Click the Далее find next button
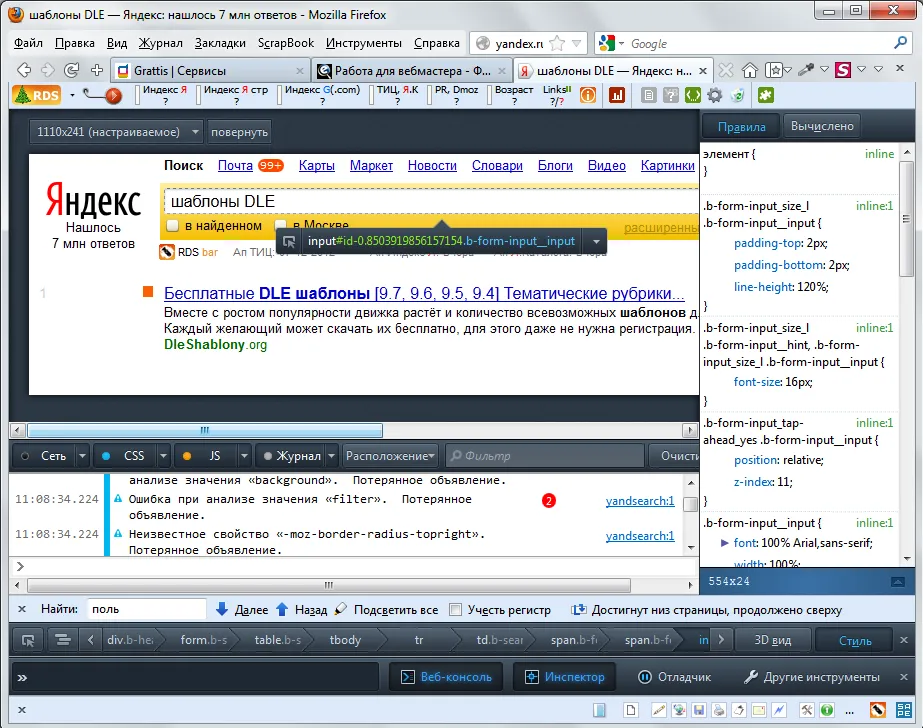 pos(243,610)
